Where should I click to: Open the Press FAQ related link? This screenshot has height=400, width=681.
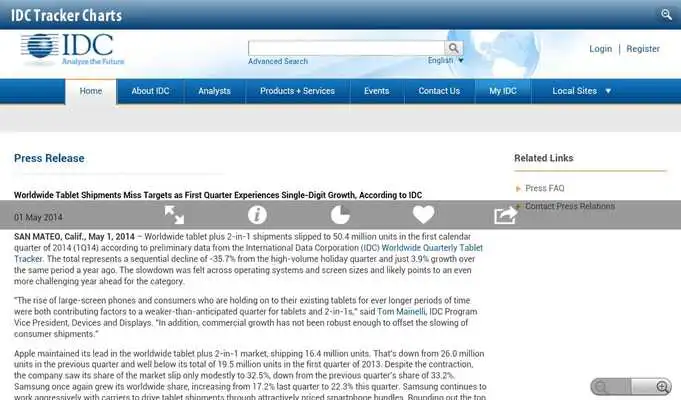(545, 188)
